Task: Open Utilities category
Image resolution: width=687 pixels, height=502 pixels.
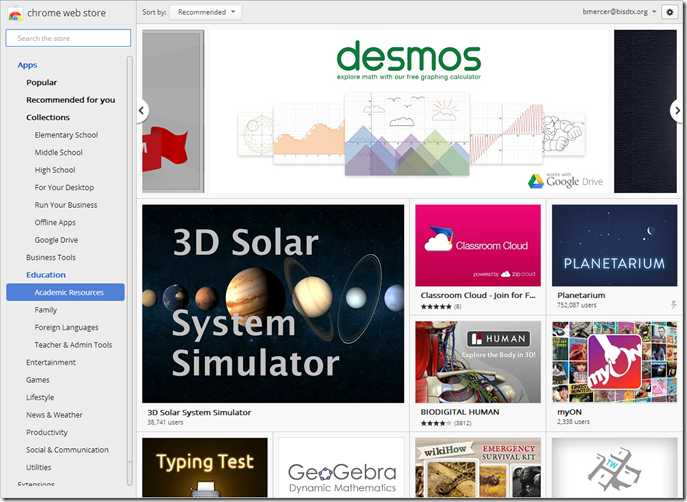Action: (39, 467)
